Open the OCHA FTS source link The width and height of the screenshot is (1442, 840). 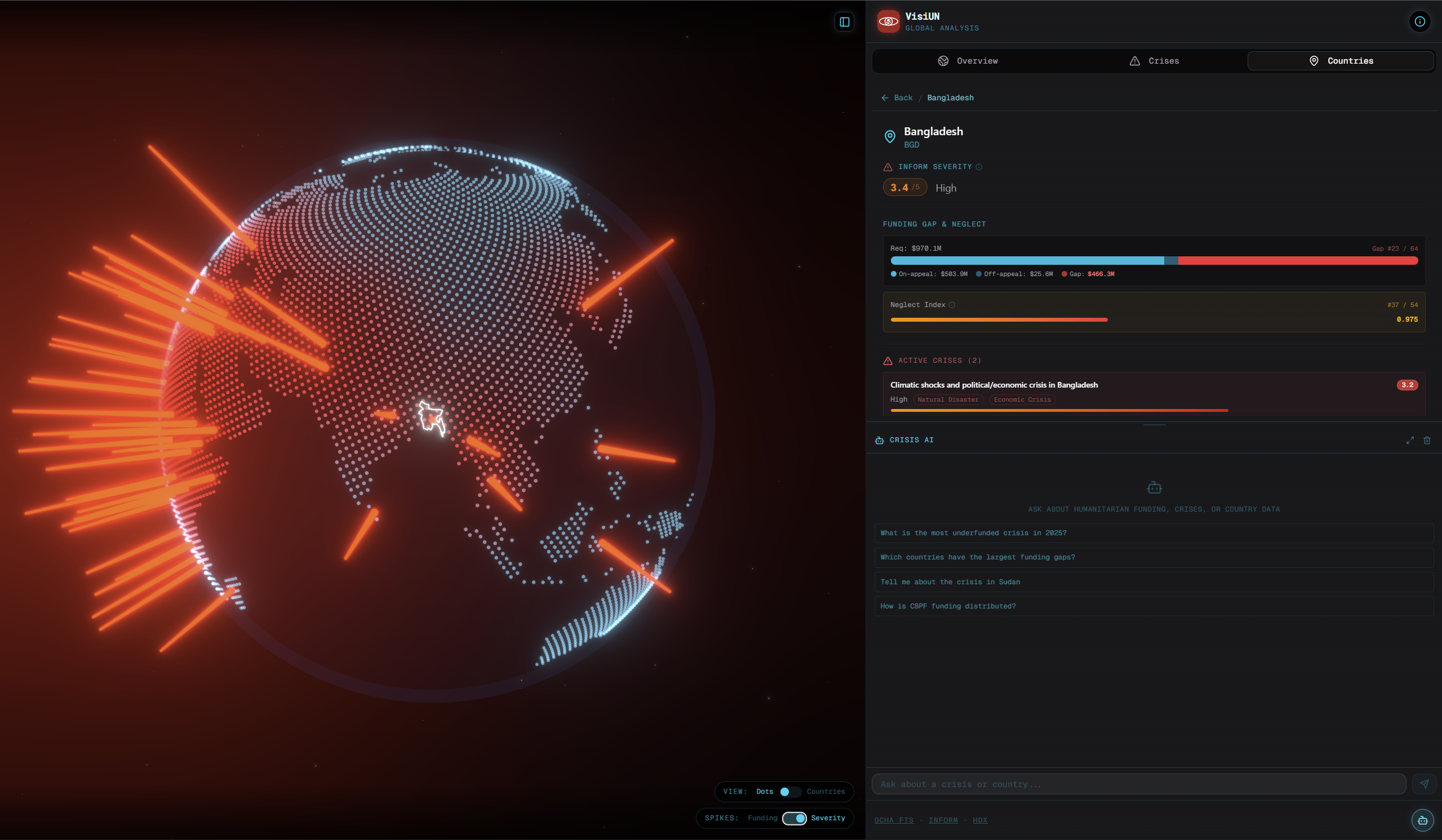tap(893, 820)
